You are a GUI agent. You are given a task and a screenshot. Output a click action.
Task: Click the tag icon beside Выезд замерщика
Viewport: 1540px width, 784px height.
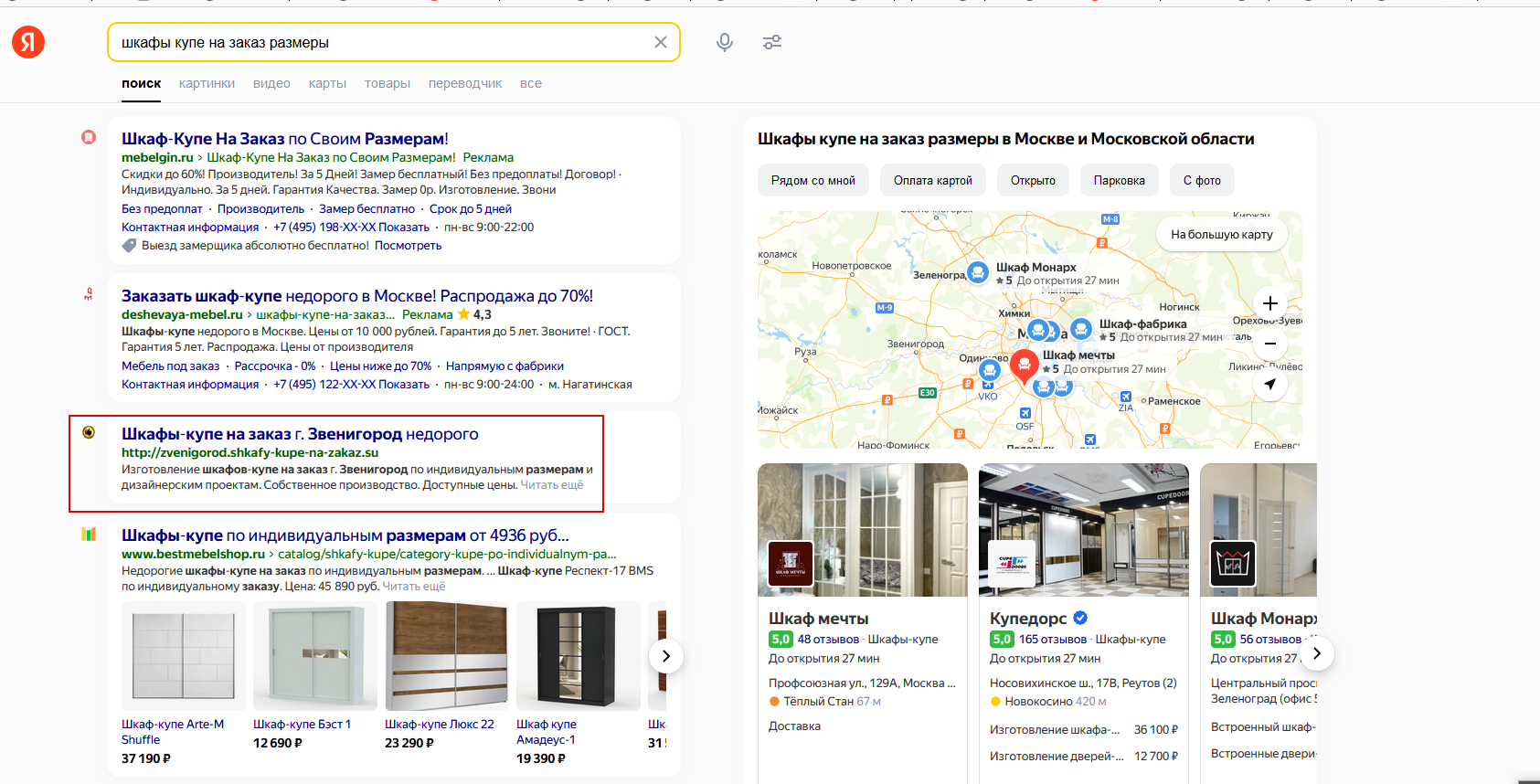pos(129,246)
